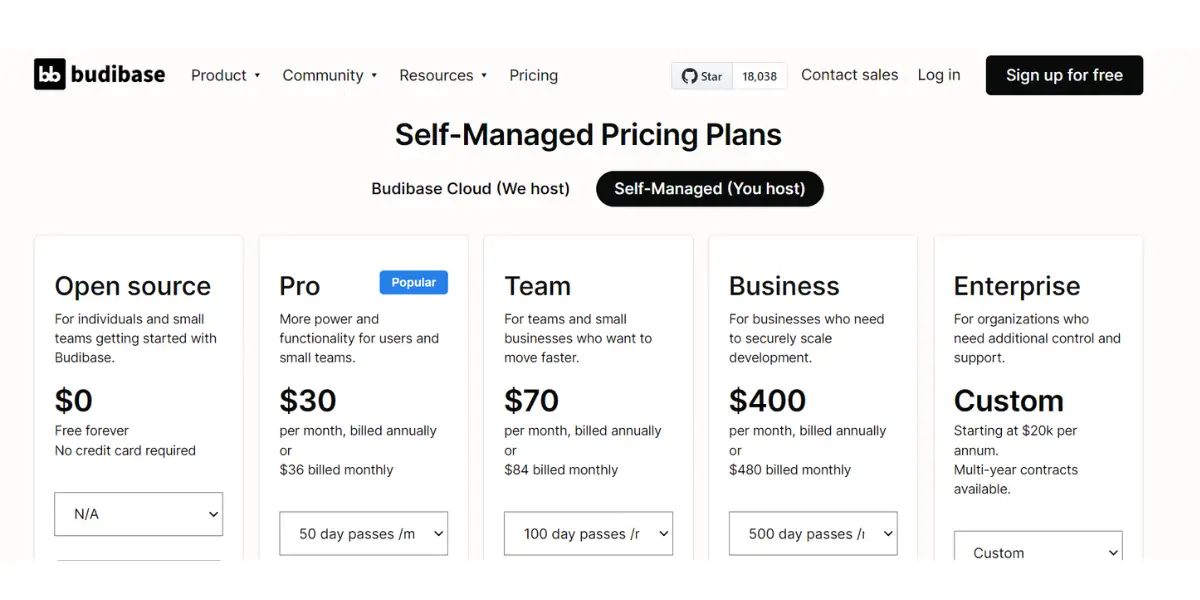The height and width of the screenshot is (600, 1200).
Task: Click the 18,038 star count badge
Action: click(x=760, y=76)
